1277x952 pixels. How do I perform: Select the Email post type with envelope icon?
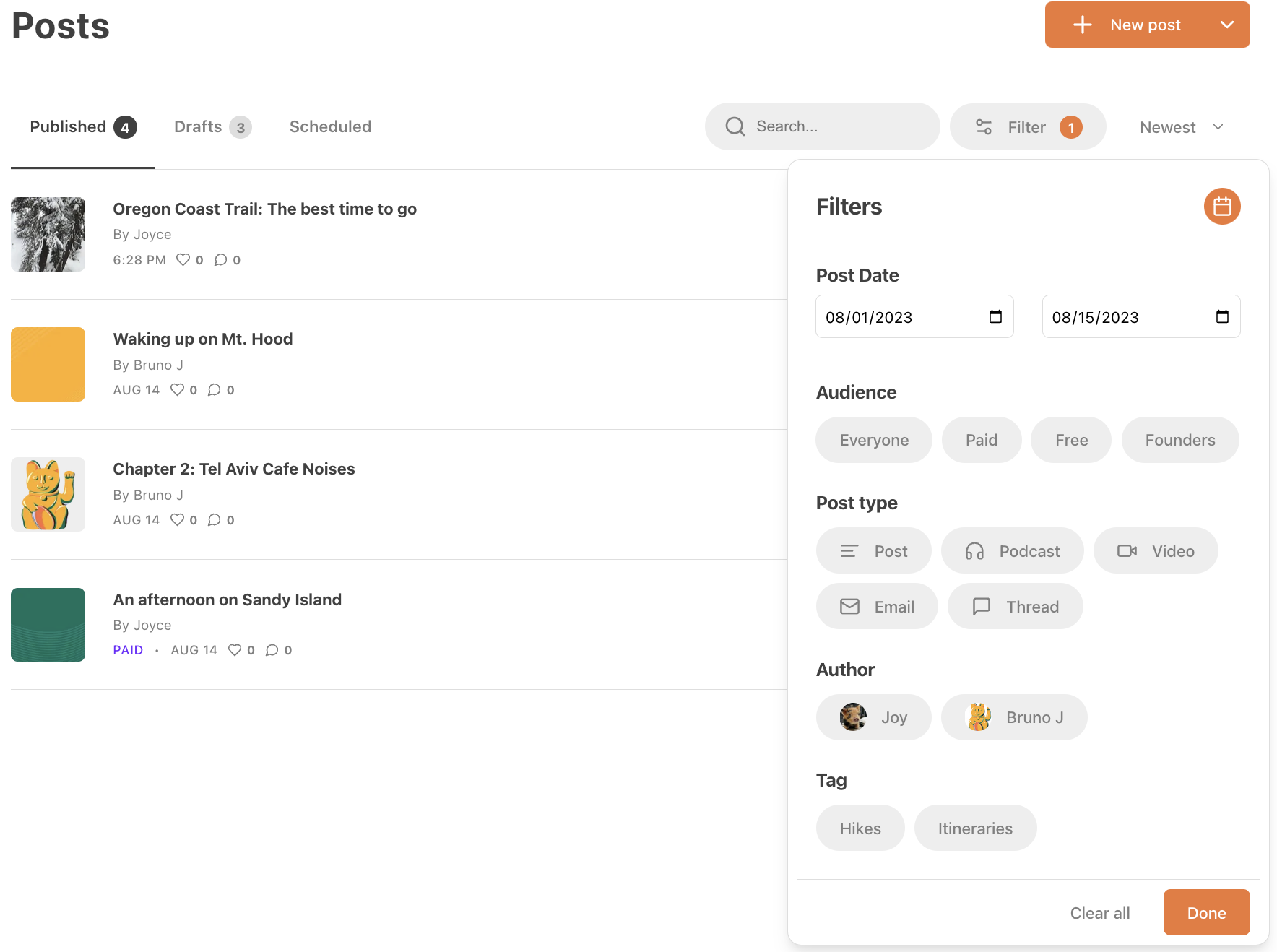pyautogui.click(x=877, y=606)
